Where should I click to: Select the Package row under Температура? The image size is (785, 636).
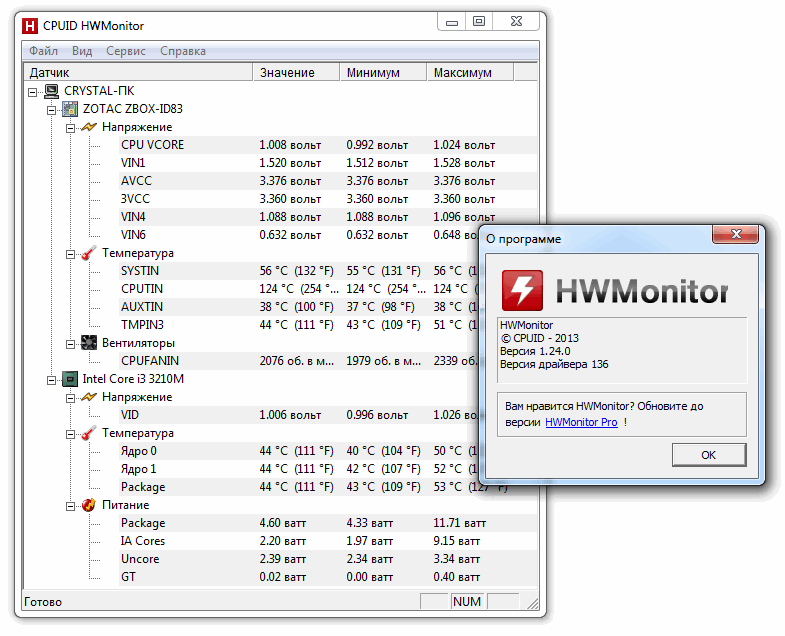pyautogui.click(x=327, y=487)
